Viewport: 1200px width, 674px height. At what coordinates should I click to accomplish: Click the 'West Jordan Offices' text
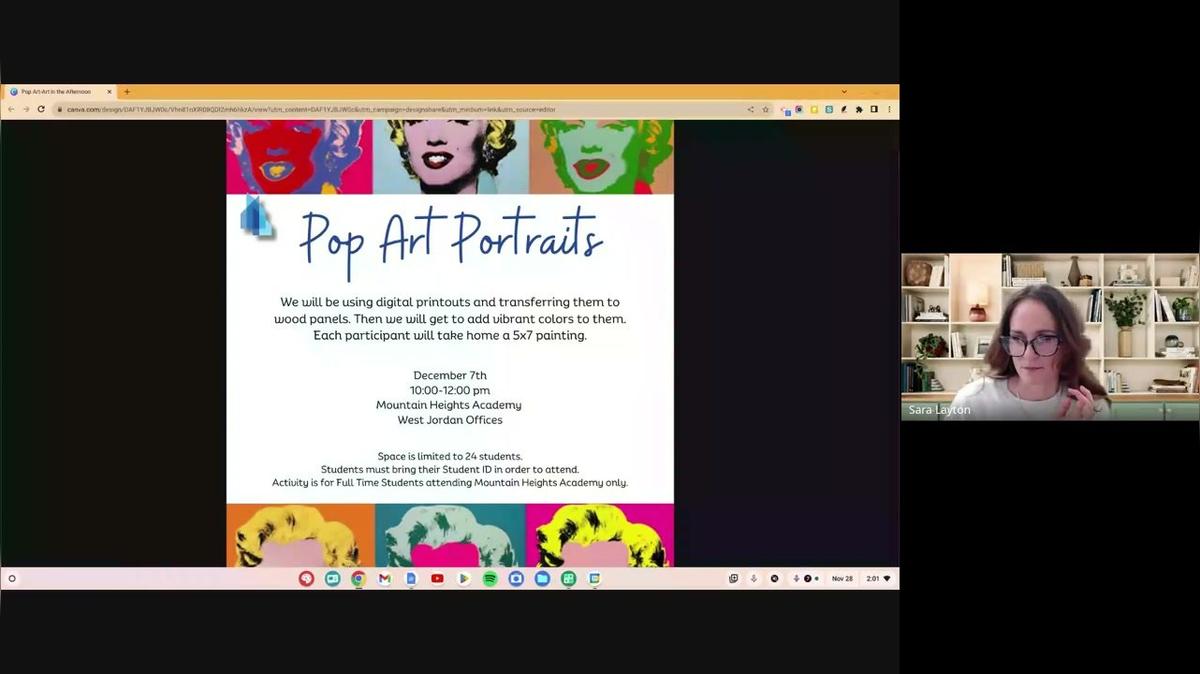[450, 420]
